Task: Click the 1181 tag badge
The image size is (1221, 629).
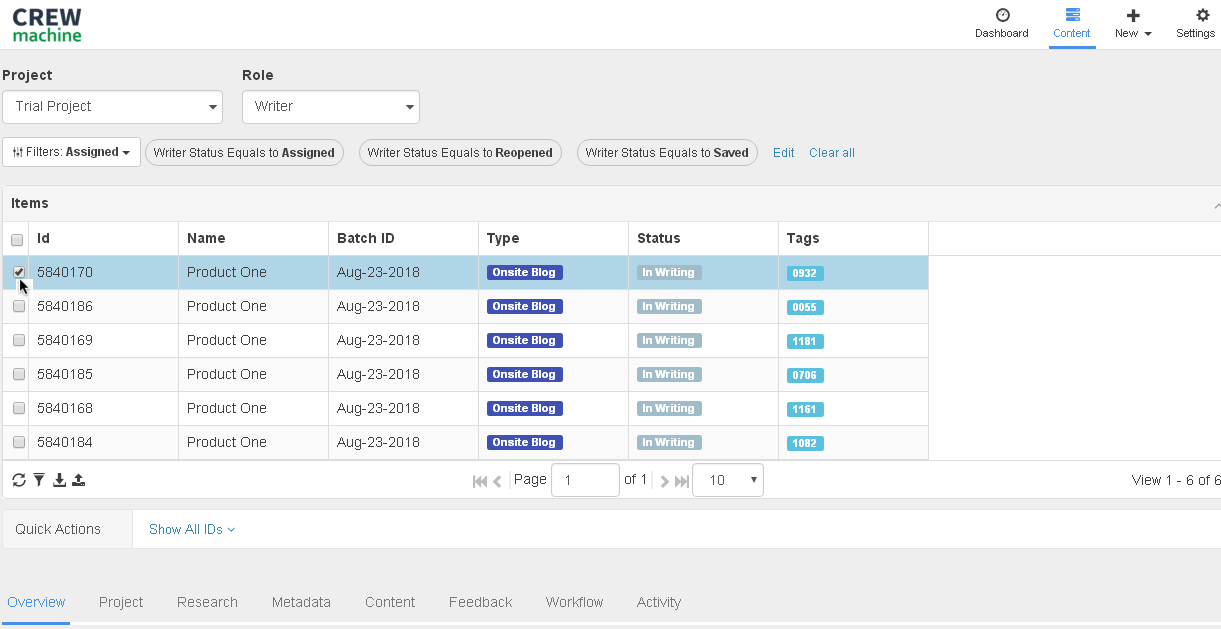Action: (x=805, y=341)
